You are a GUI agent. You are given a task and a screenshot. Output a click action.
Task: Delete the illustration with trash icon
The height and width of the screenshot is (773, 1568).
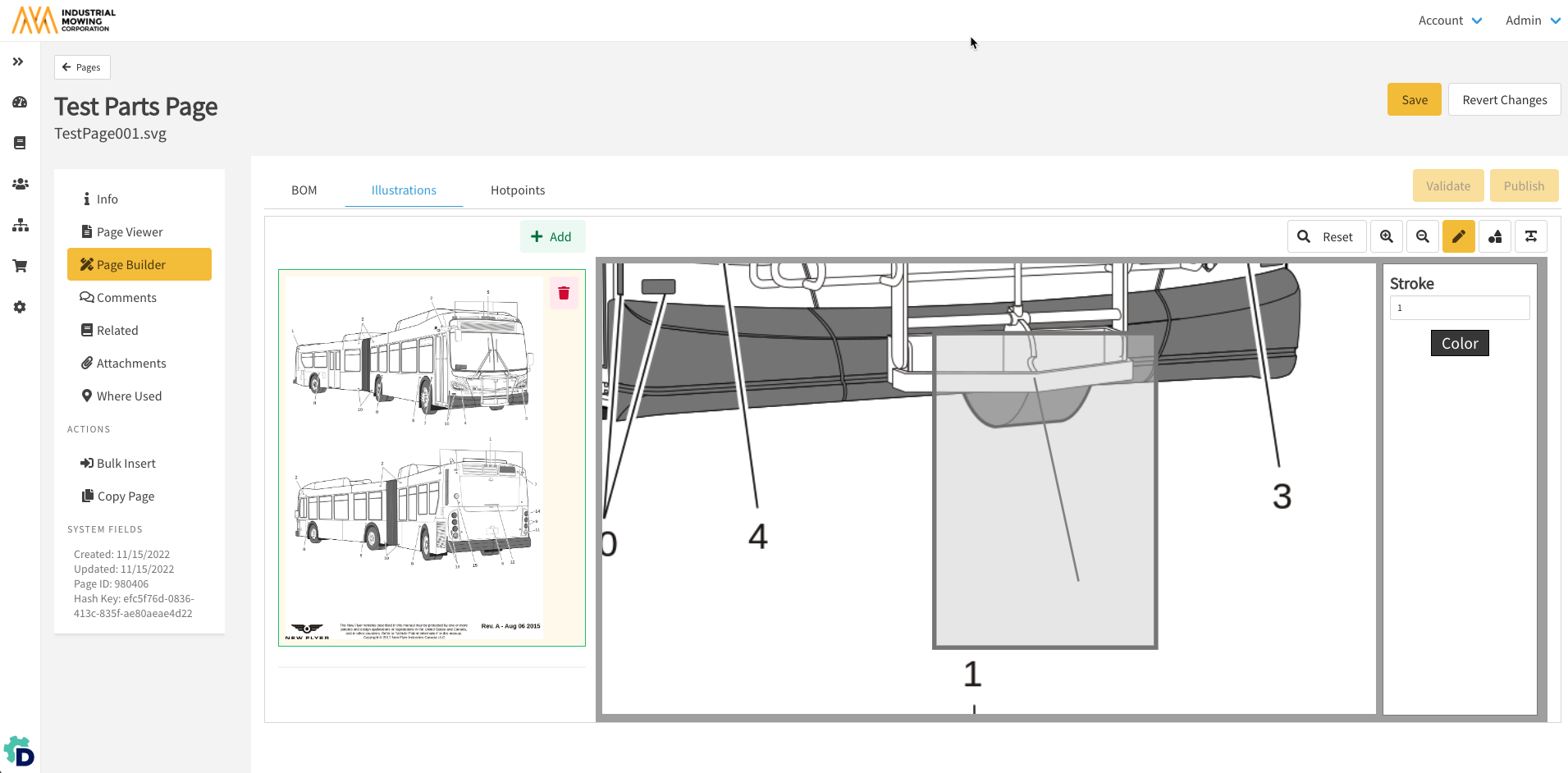click(564, 293)
